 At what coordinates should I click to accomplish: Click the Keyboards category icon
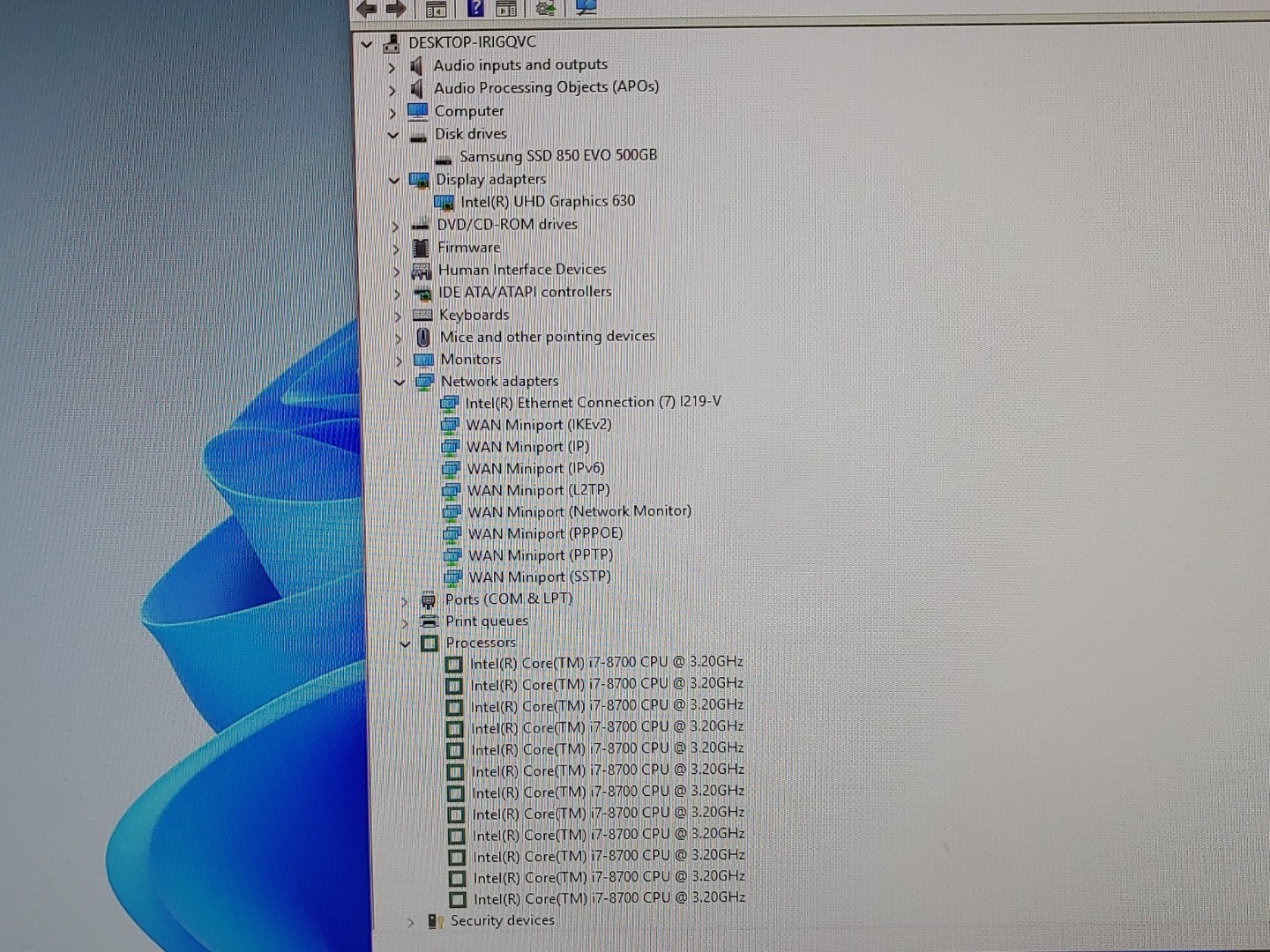(x=423, y=316)
